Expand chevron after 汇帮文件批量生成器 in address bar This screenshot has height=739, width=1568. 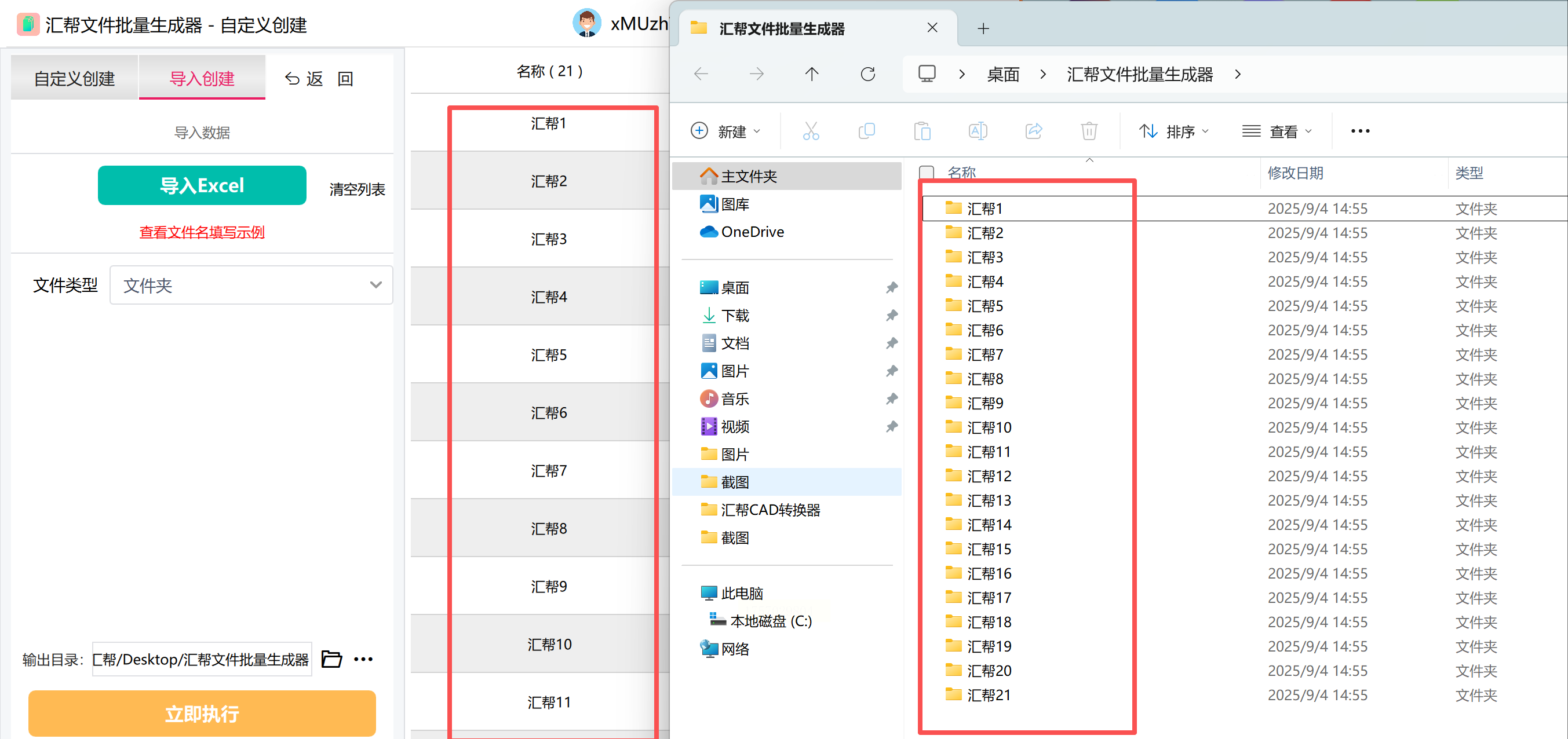(1238, 74)
